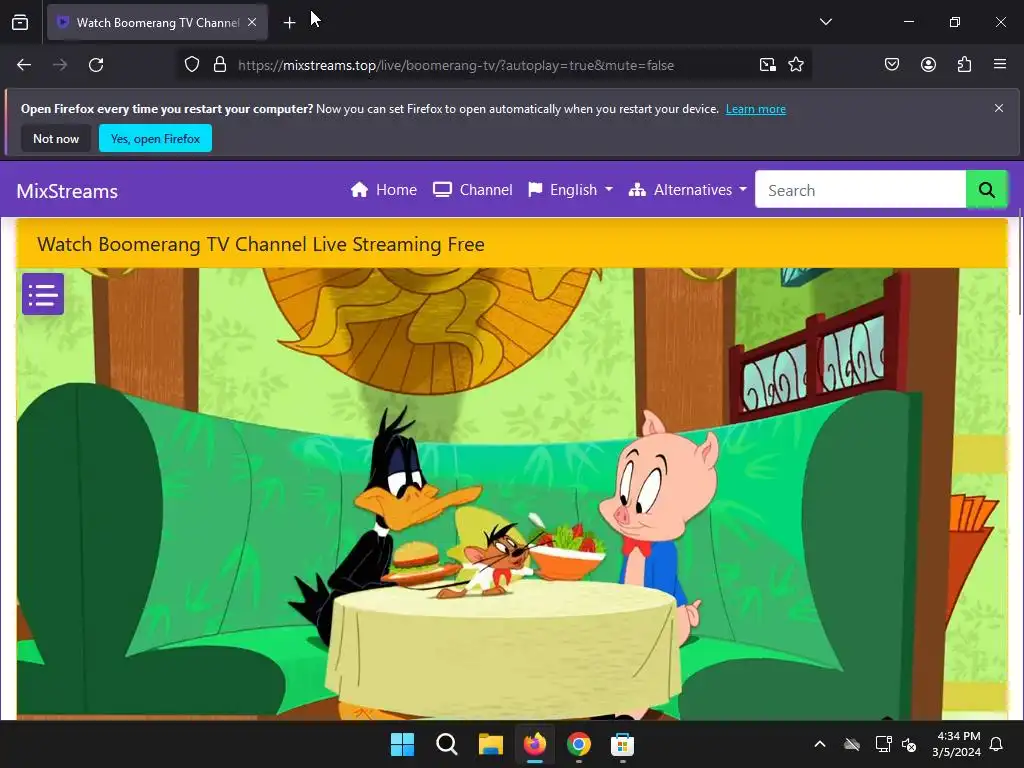Image resolution: width=1024 pixels, height=768 pixels.
Task: Expand the English language dropdown
Action: coord(571,190)
